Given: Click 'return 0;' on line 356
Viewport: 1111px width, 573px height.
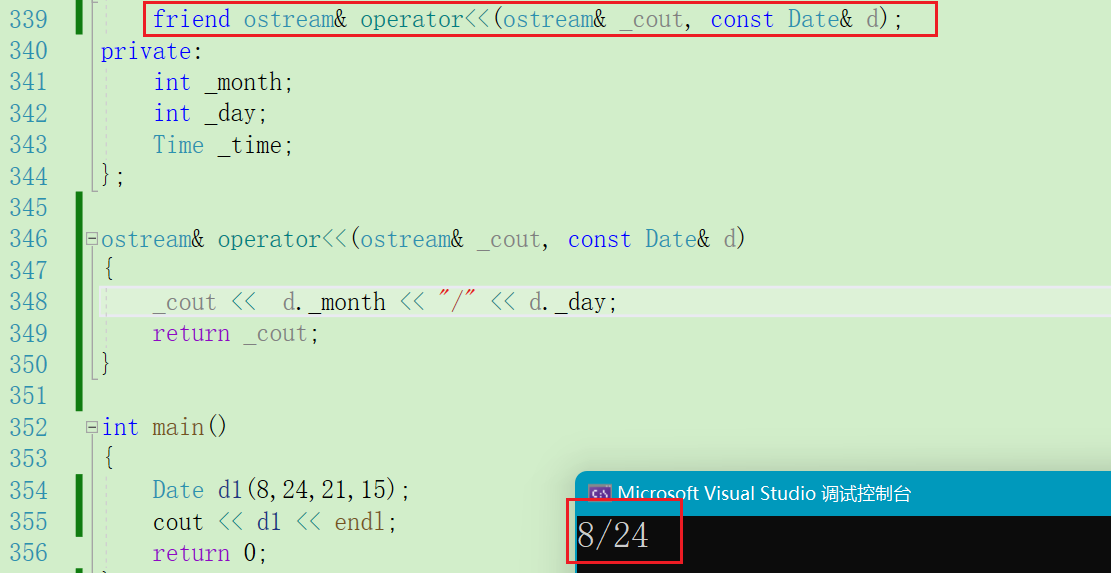Looking at the screenshot, I should (x=210, y=552).
